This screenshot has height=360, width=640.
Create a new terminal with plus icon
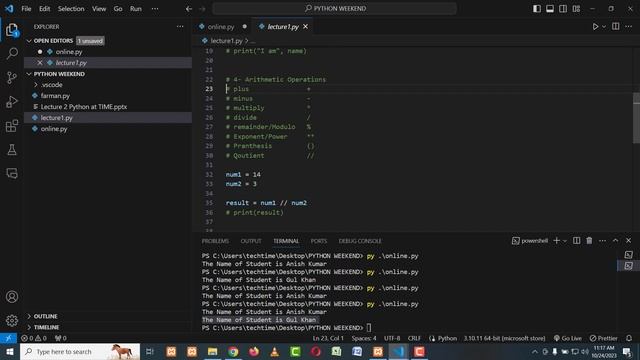point(556,241)
